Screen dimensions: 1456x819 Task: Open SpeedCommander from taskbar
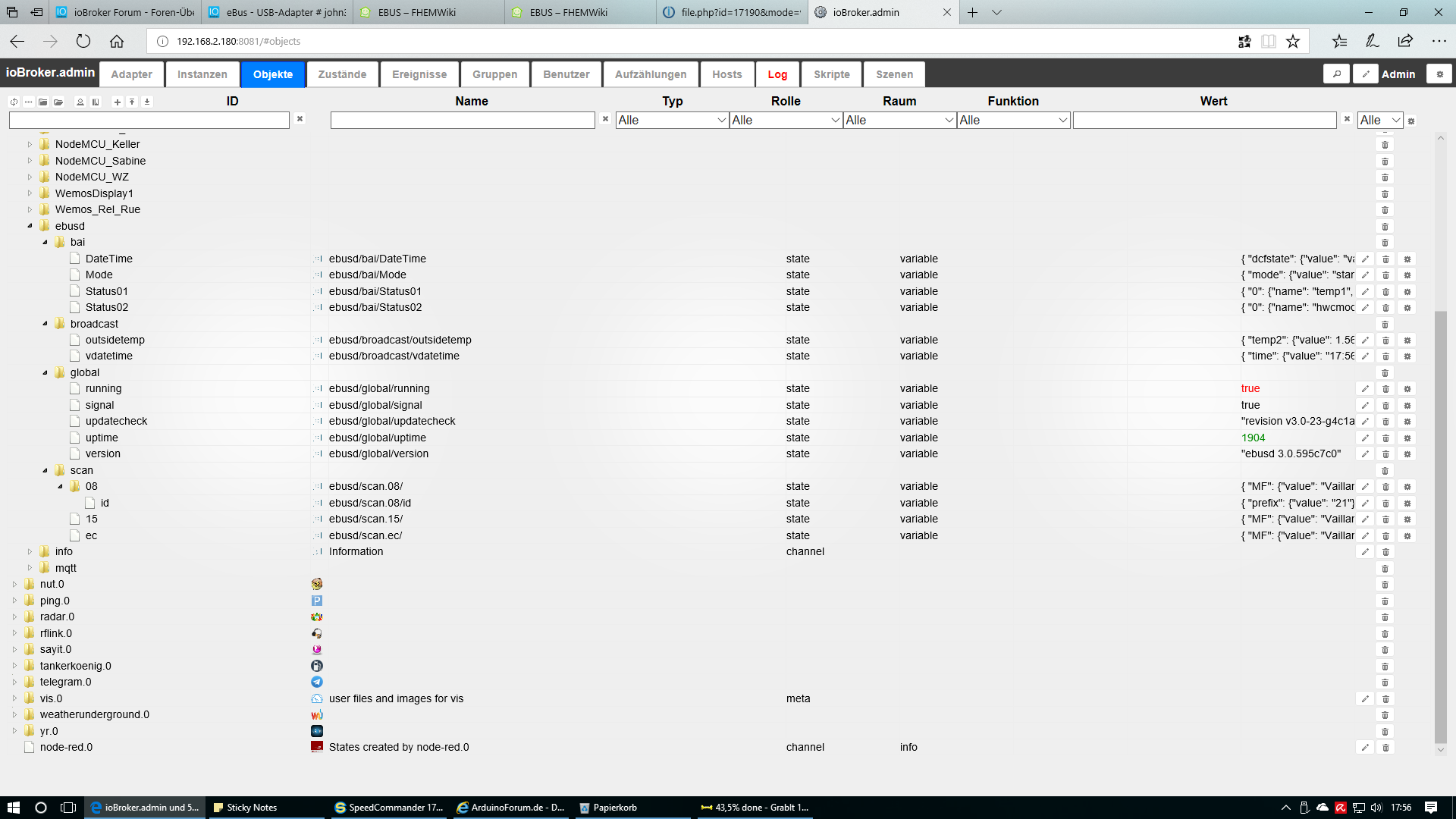pos(388,808)
